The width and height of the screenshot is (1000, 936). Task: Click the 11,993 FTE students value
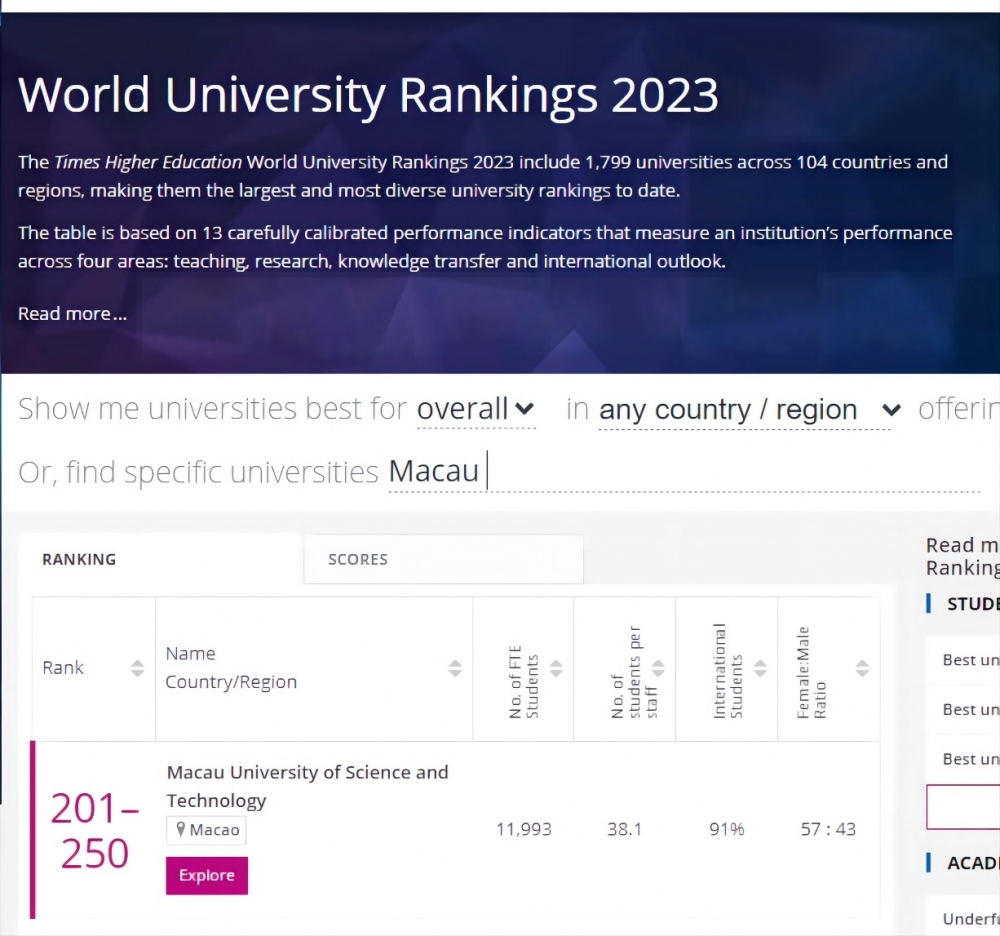524,829
